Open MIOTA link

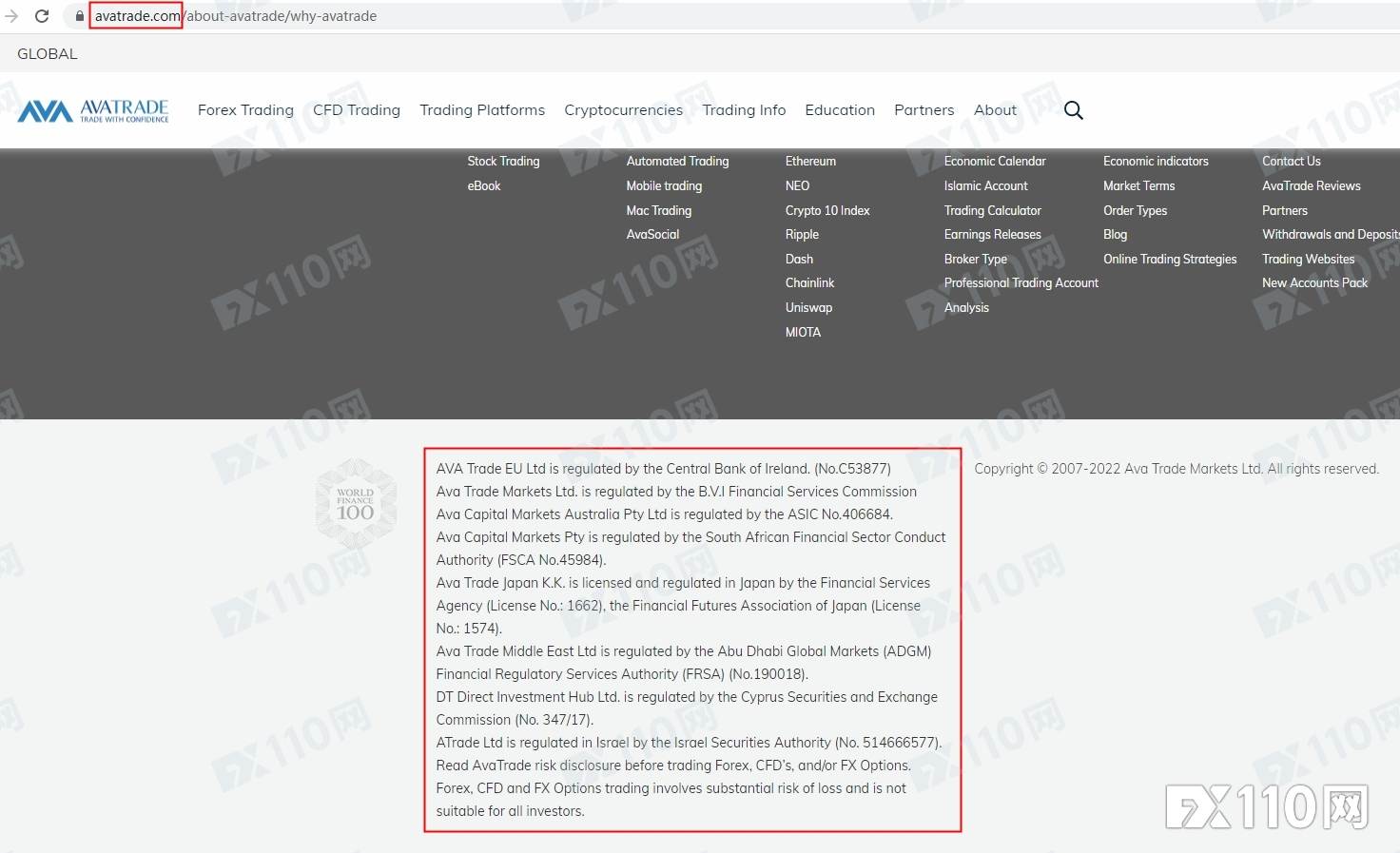click(x=803, y=333)
